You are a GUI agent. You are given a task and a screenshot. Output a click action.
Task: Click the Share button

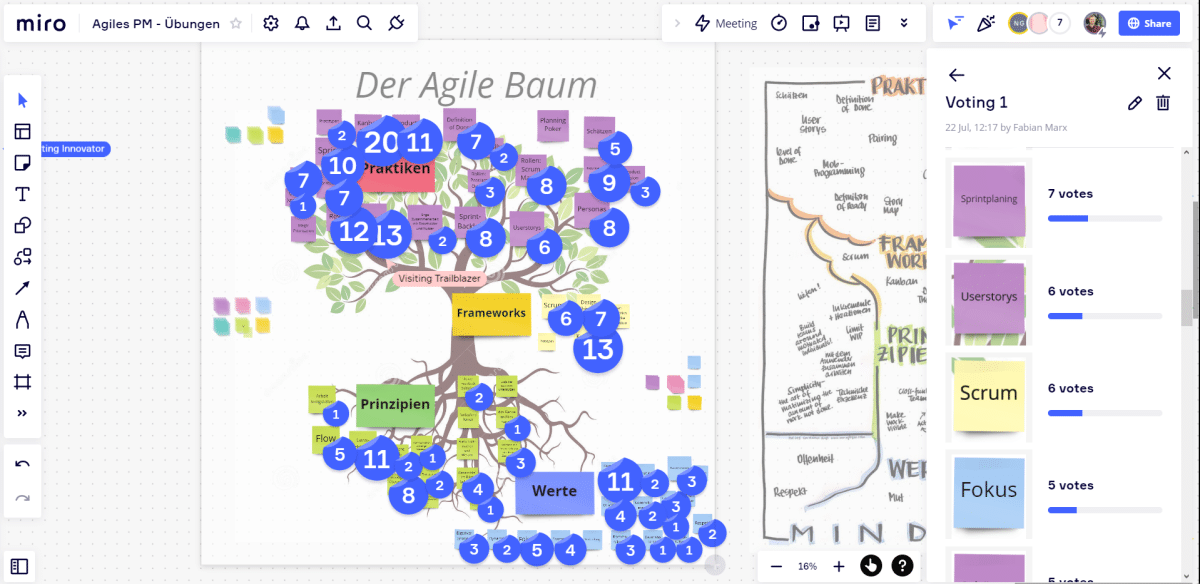pyautogui.click(x=1149, y=23)
